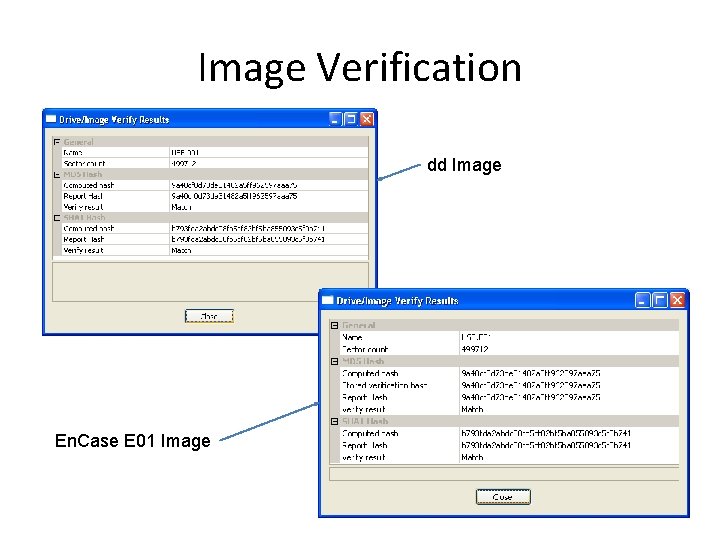Select Stored verification hash row in EnCase E01 window

pos(509,385)
